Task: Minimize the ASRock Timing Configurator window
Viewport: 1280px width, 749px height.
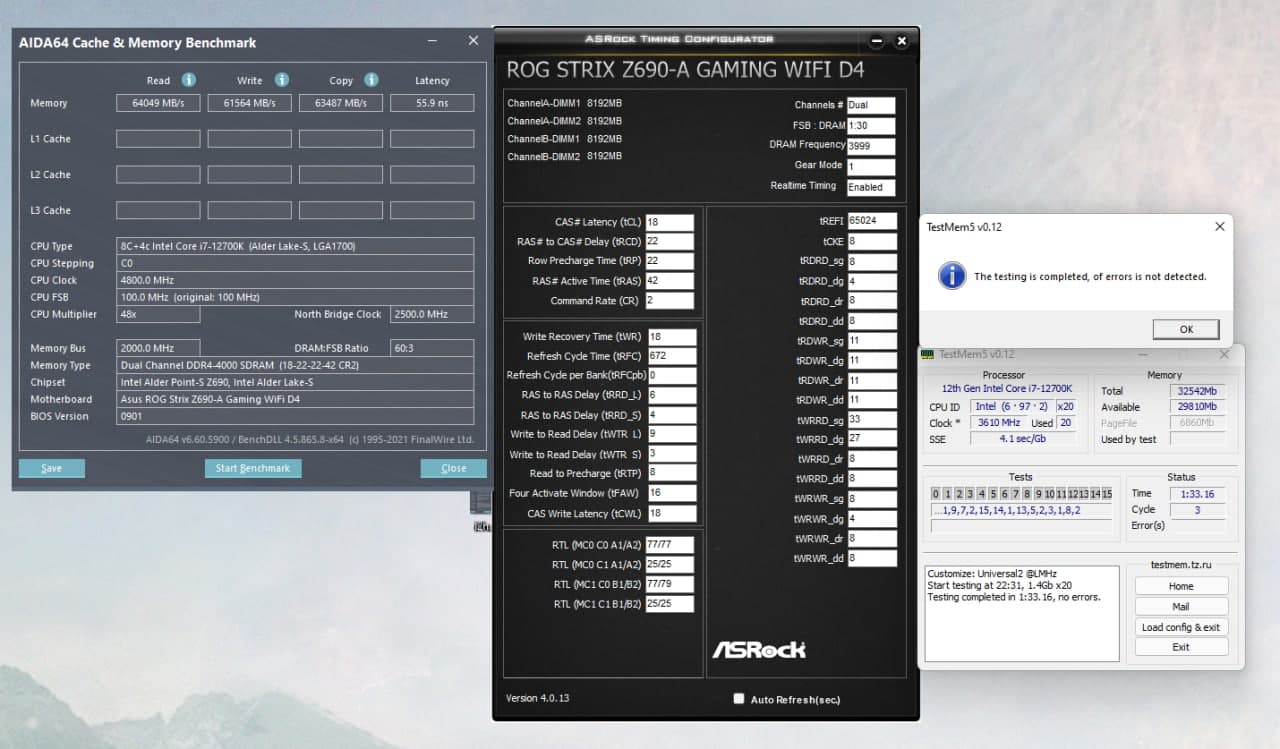Action: pos(877,41)
